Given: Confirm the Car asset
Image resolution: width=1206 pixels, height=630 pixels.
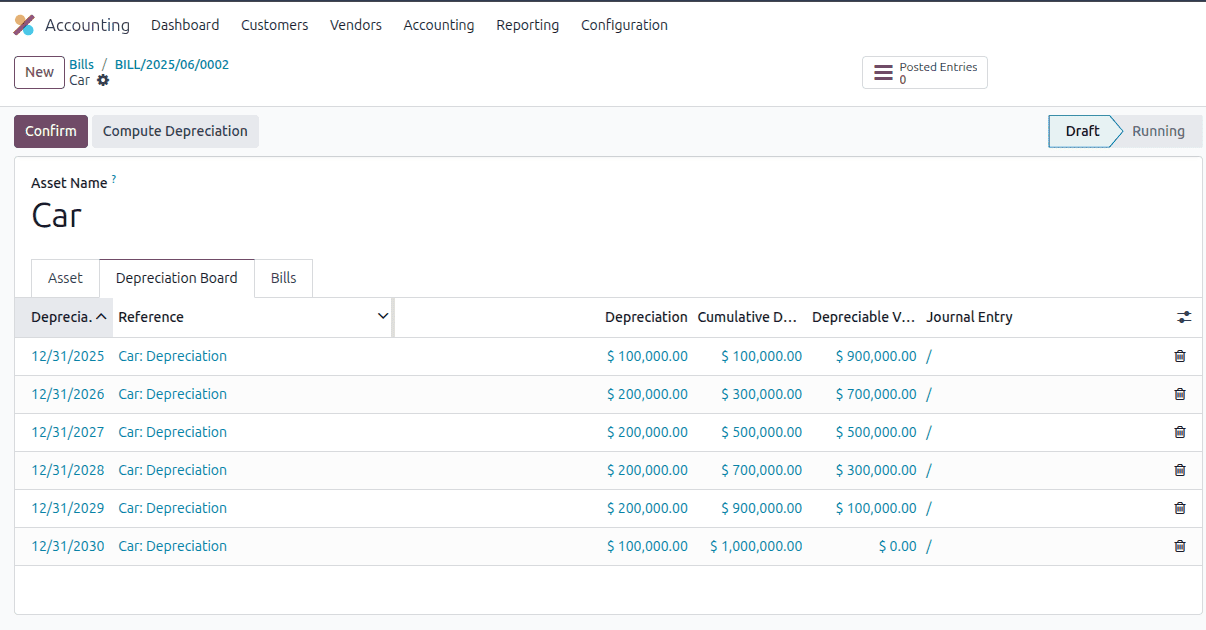Looking at the screenshot, I should click(x=50, y=131).
